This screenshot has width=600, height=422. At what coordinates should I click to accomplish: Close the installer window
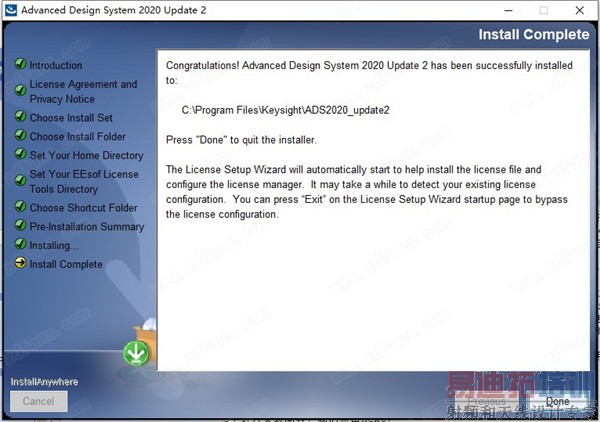point(579,10)
